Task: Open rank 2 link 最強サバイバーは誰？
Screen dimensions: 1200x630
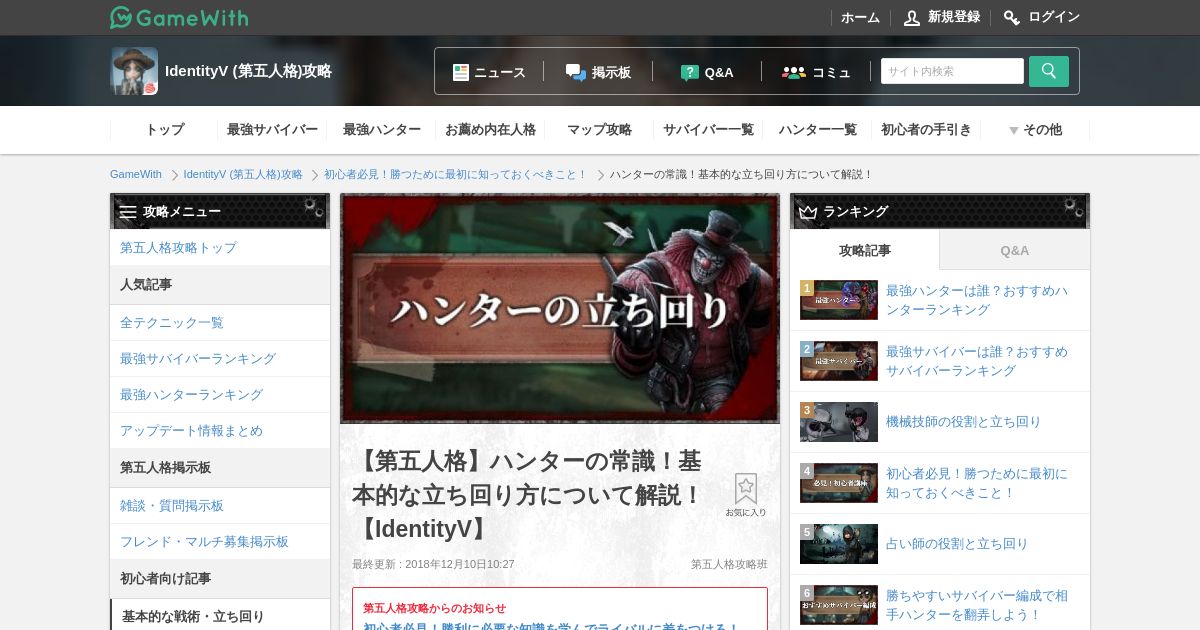Action: coord(977,361)
